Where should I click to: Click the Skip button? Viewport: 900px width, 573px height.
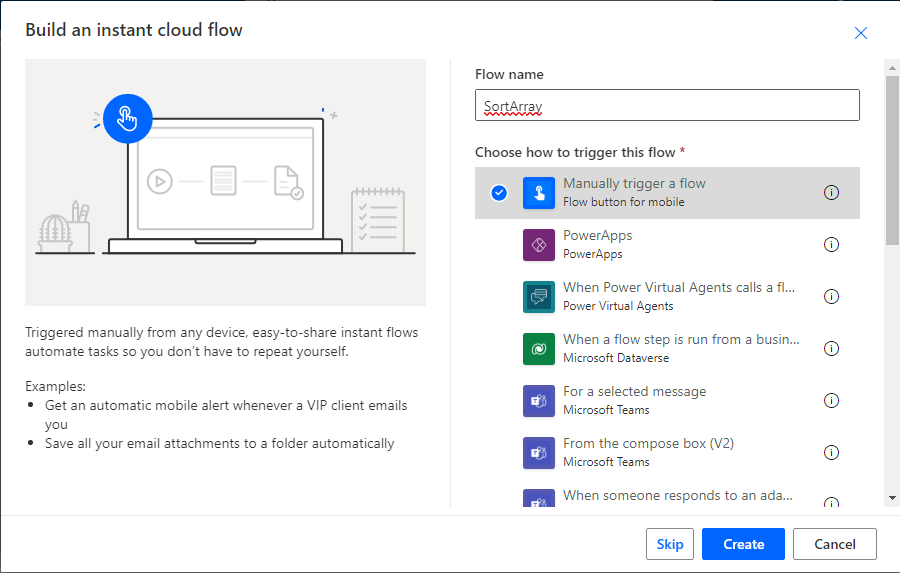pos(670,544)
